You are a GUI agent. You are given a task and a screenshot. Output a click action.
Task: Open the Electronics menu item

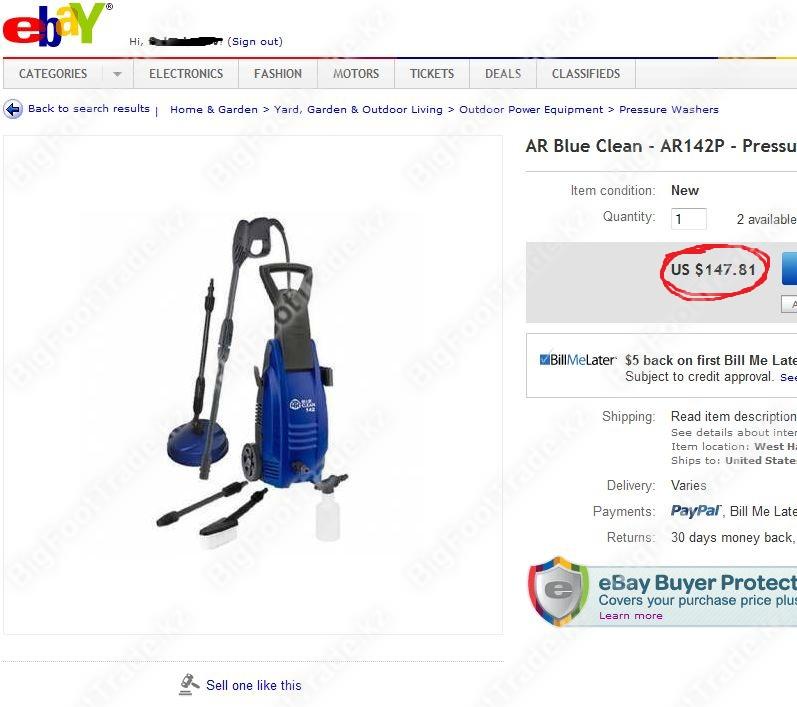click(x=186, y=74)
